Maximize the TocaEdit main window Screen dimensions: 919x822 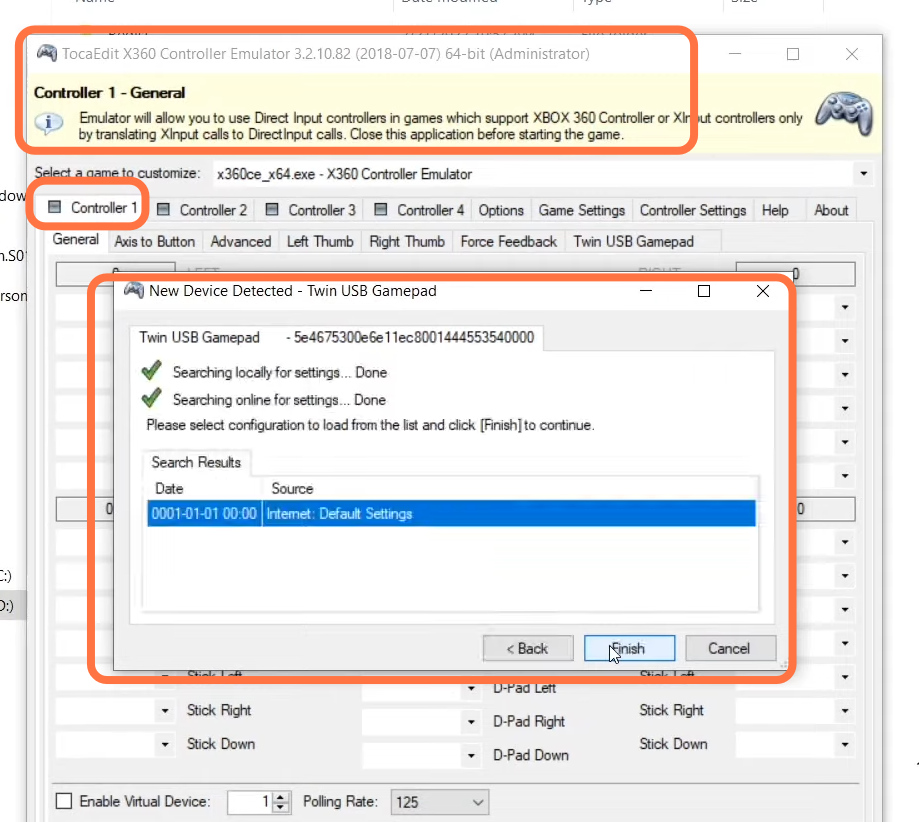792,54
